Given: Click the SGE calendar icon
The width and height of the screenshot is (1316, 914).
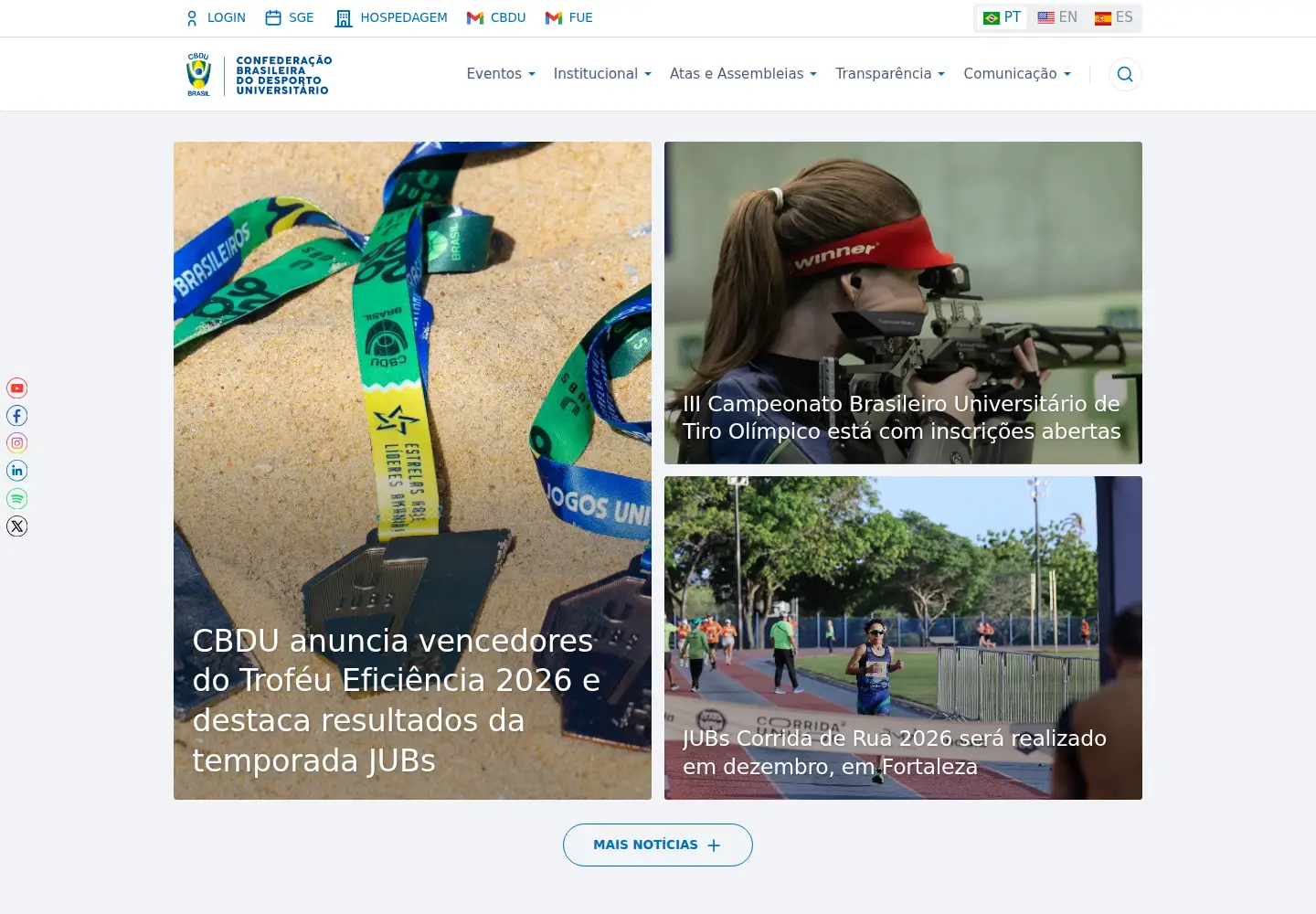Looking at the screenshot, I should click(x=273, y=17).
